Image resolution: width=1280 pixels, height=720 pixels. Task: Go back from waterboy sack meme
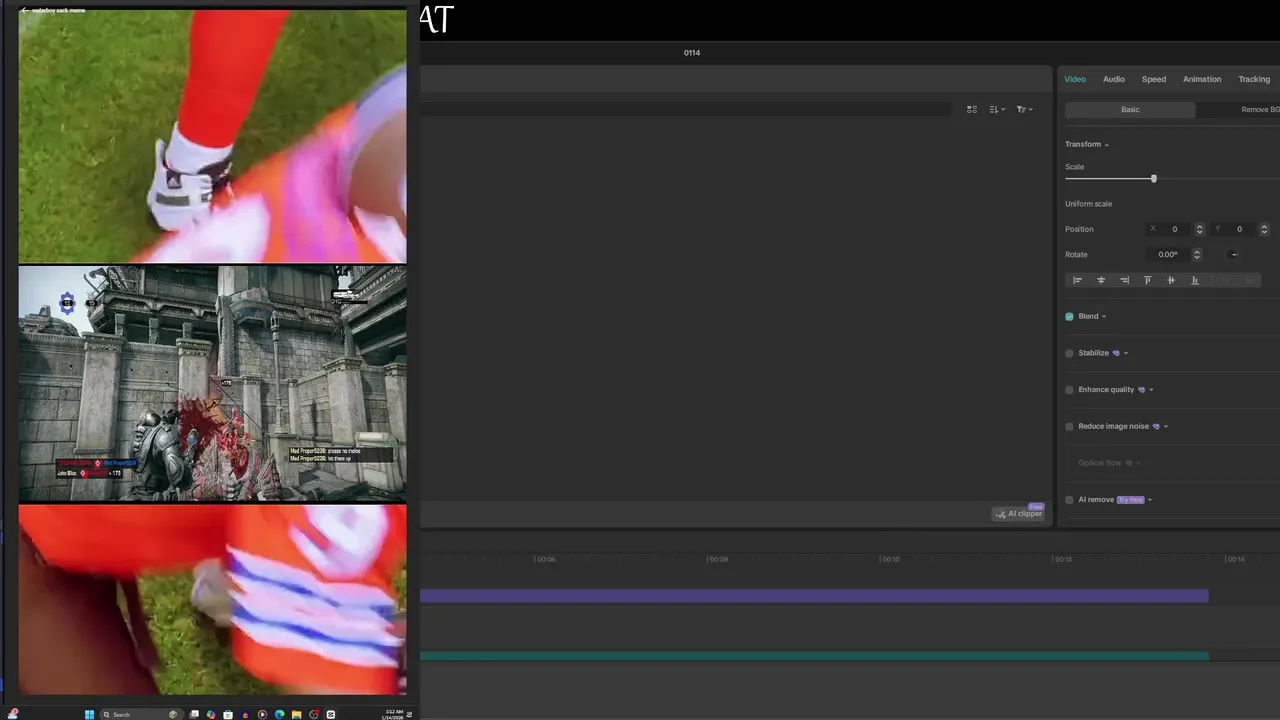24,10
